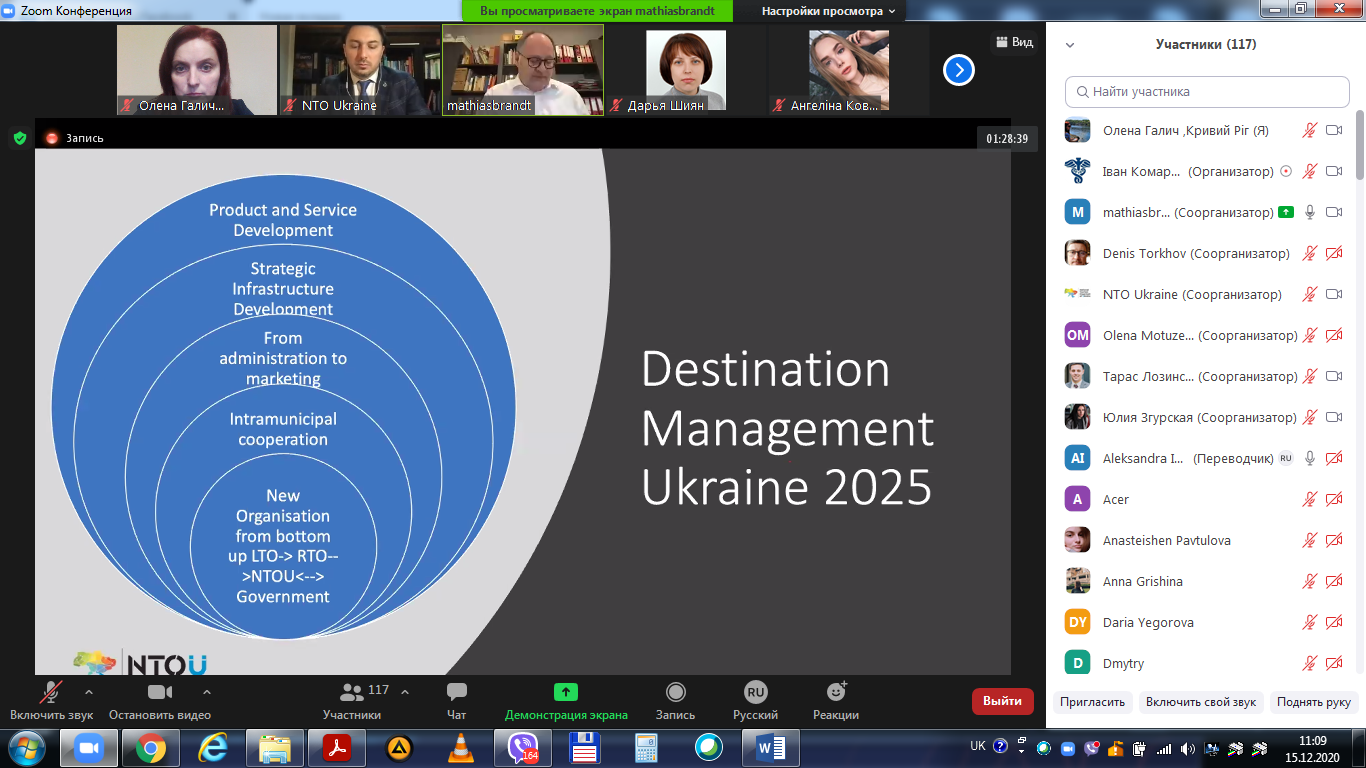Click the Вид gallery view button
The height and width of the screenshot is (768, 1366).
[x=1014, y=42]
